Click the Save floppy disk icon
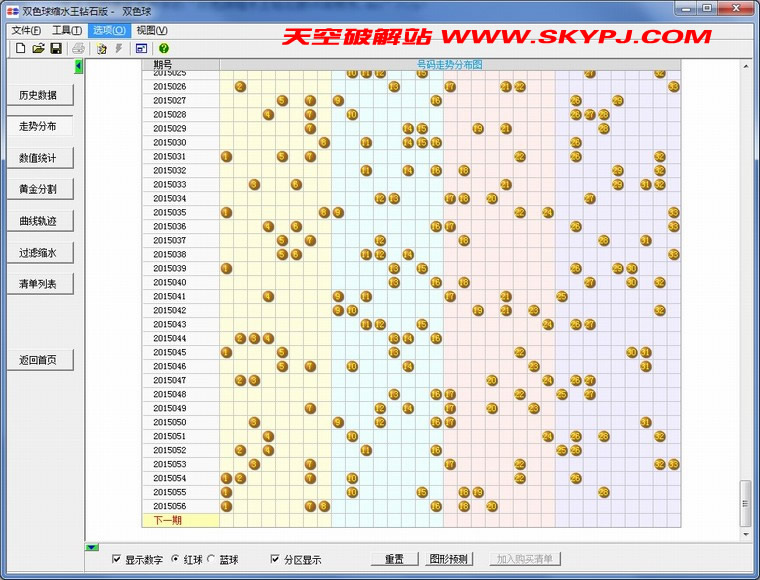The image size is (760, 580). (x=56, y=48)
